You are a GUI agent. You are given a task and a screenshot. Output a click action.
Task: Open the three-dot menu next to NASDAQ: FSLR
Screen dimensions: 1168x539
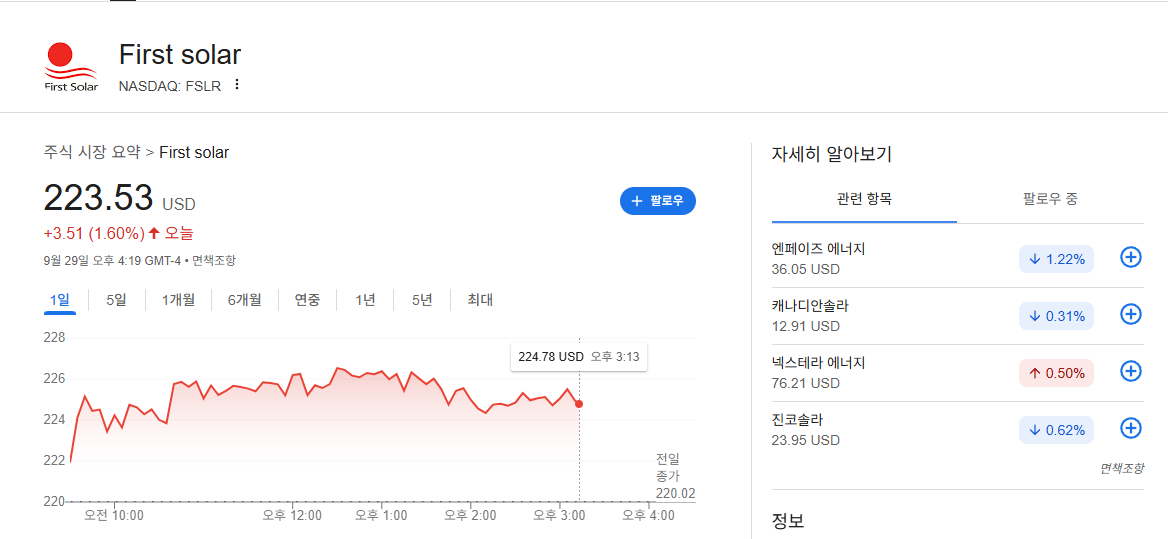pos(237,85)
